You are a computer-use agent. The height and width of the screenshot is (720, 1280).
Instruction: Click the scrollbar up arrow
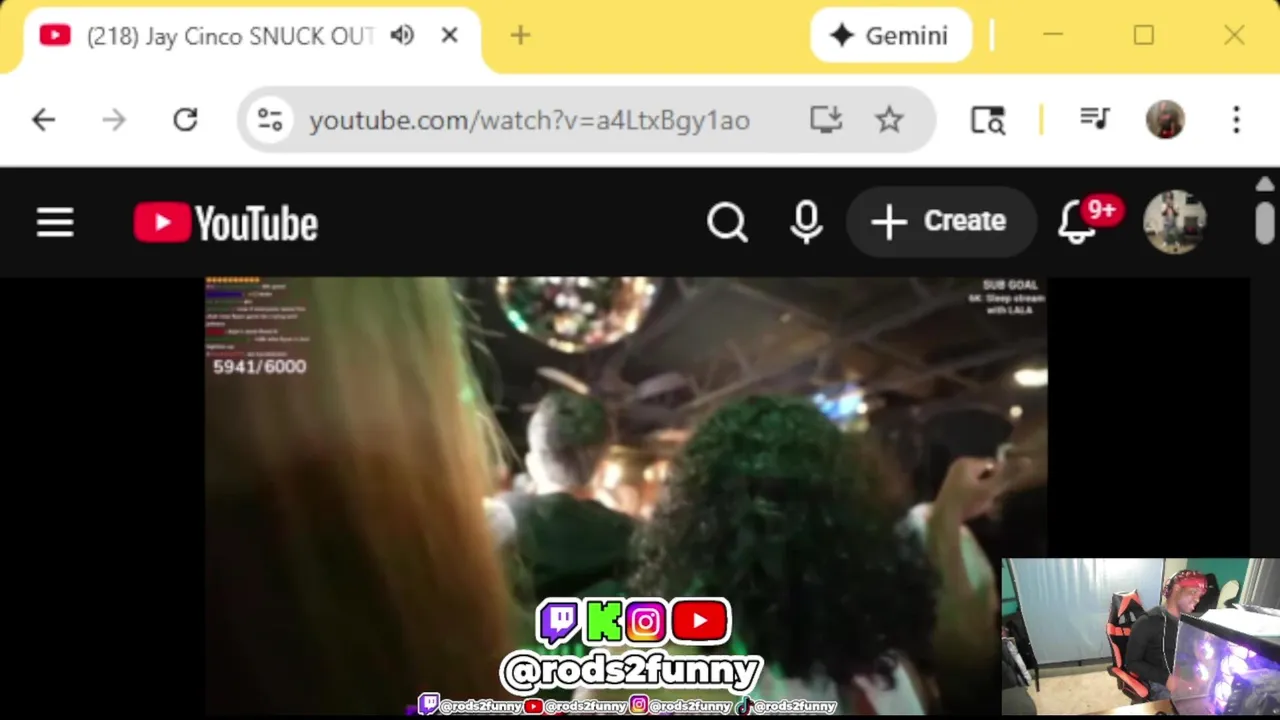(x=1265, y=185)
